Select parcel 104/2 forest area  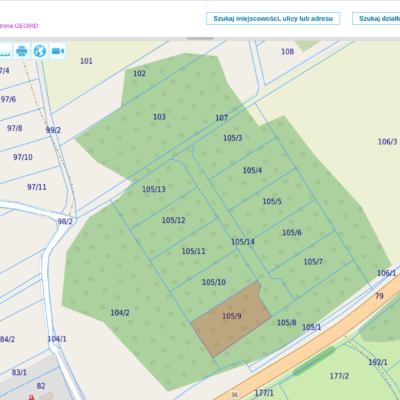tap(120, 313)
